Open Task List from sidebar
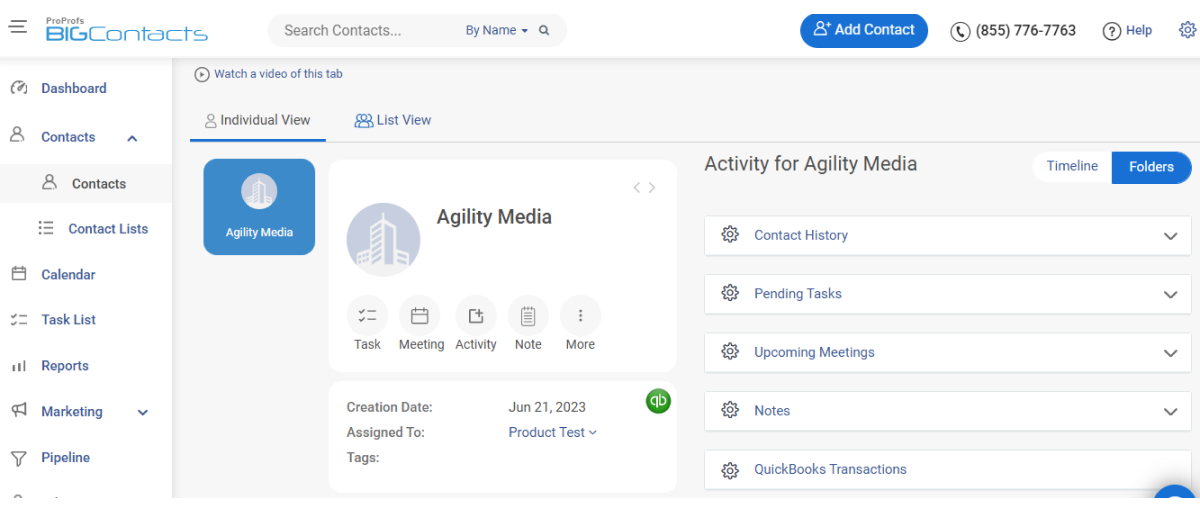1200x518 pixels. pyautogui.click(x=69, y=320)
